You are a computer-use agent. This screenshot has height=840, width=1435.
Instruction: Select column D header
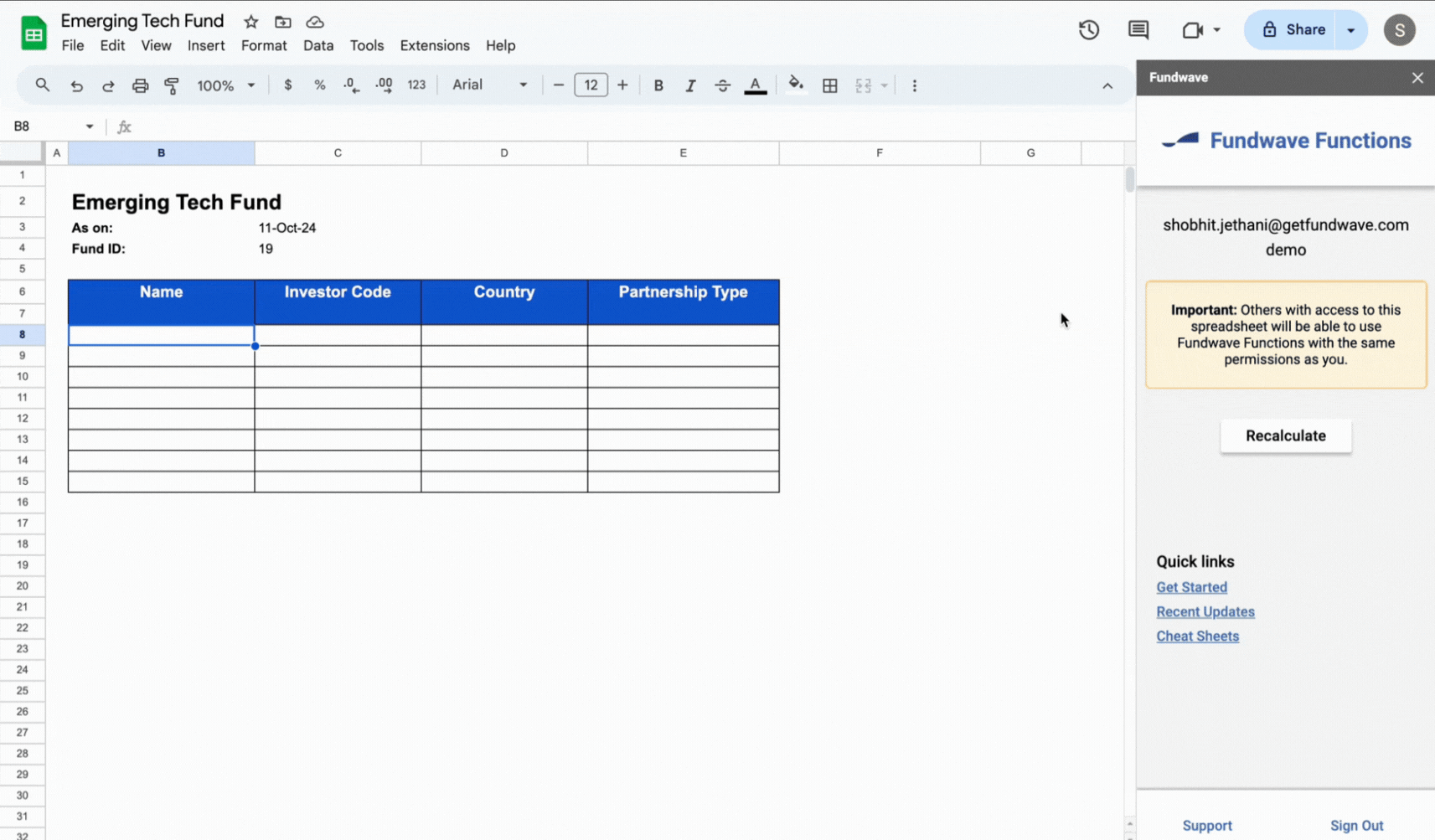click(x=504, y=152)
